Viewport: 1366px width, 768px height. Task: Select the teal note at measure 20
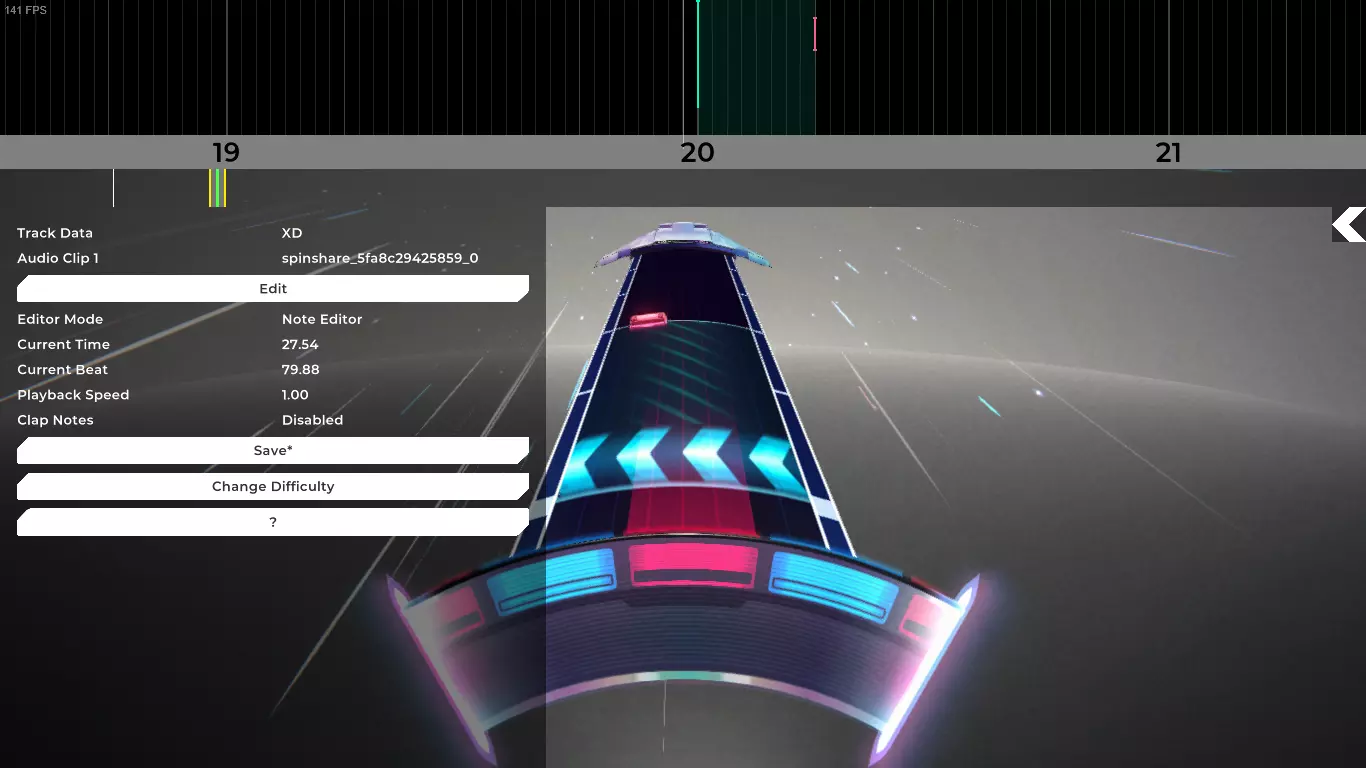click(x=698, y=54)
